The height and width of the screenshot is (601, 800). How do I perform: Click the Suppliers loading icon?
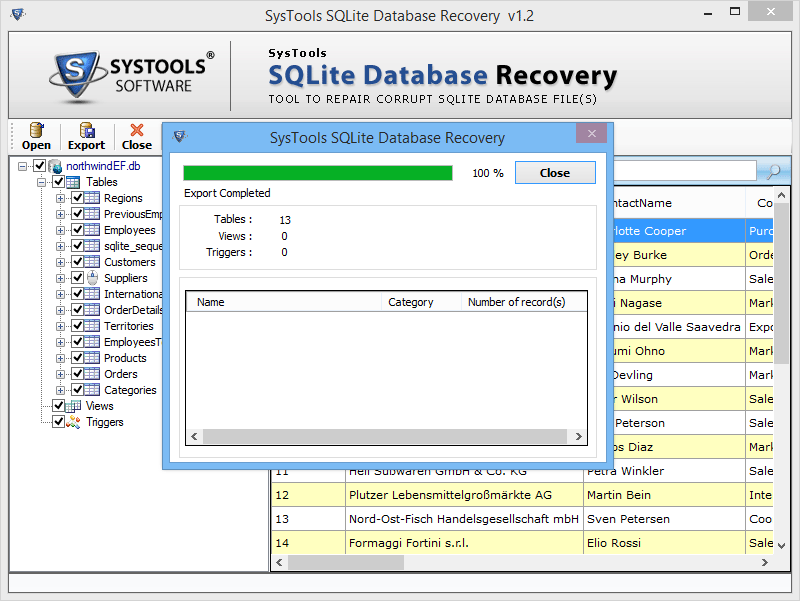(x=92, y=278)
